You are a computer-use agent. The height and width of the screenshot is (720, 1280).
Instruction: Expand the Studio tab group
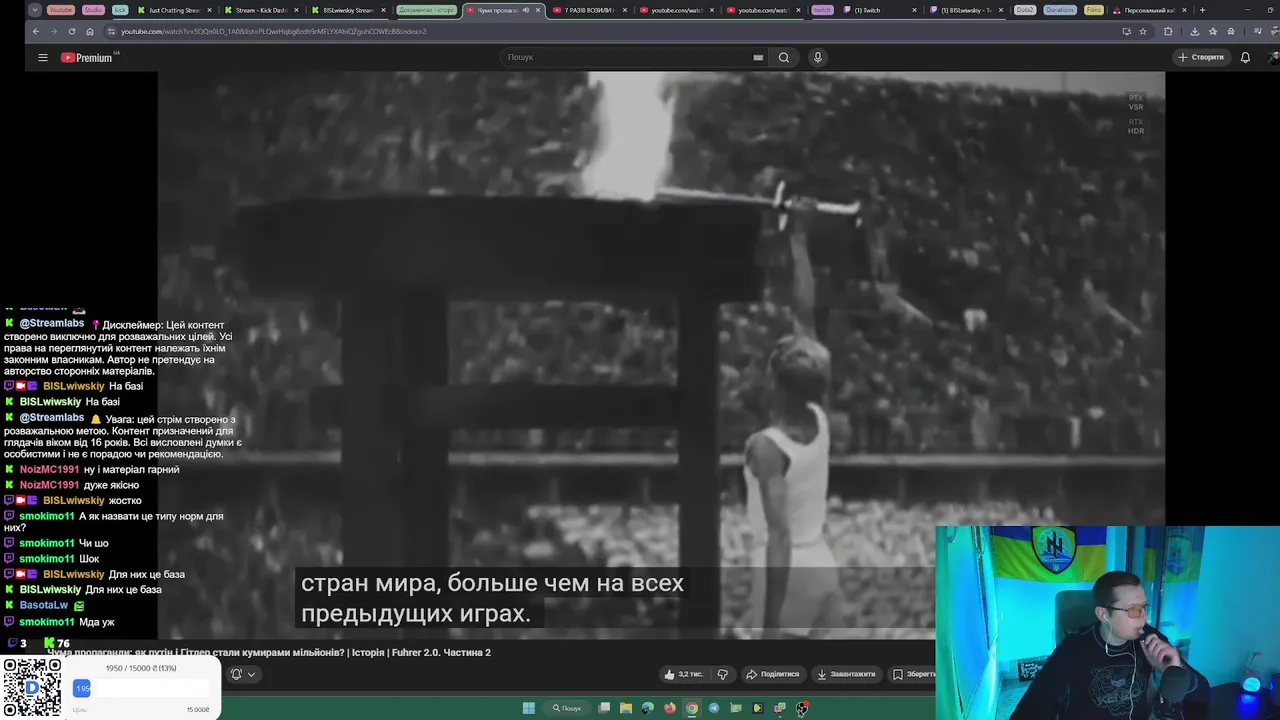click(93, 10)
